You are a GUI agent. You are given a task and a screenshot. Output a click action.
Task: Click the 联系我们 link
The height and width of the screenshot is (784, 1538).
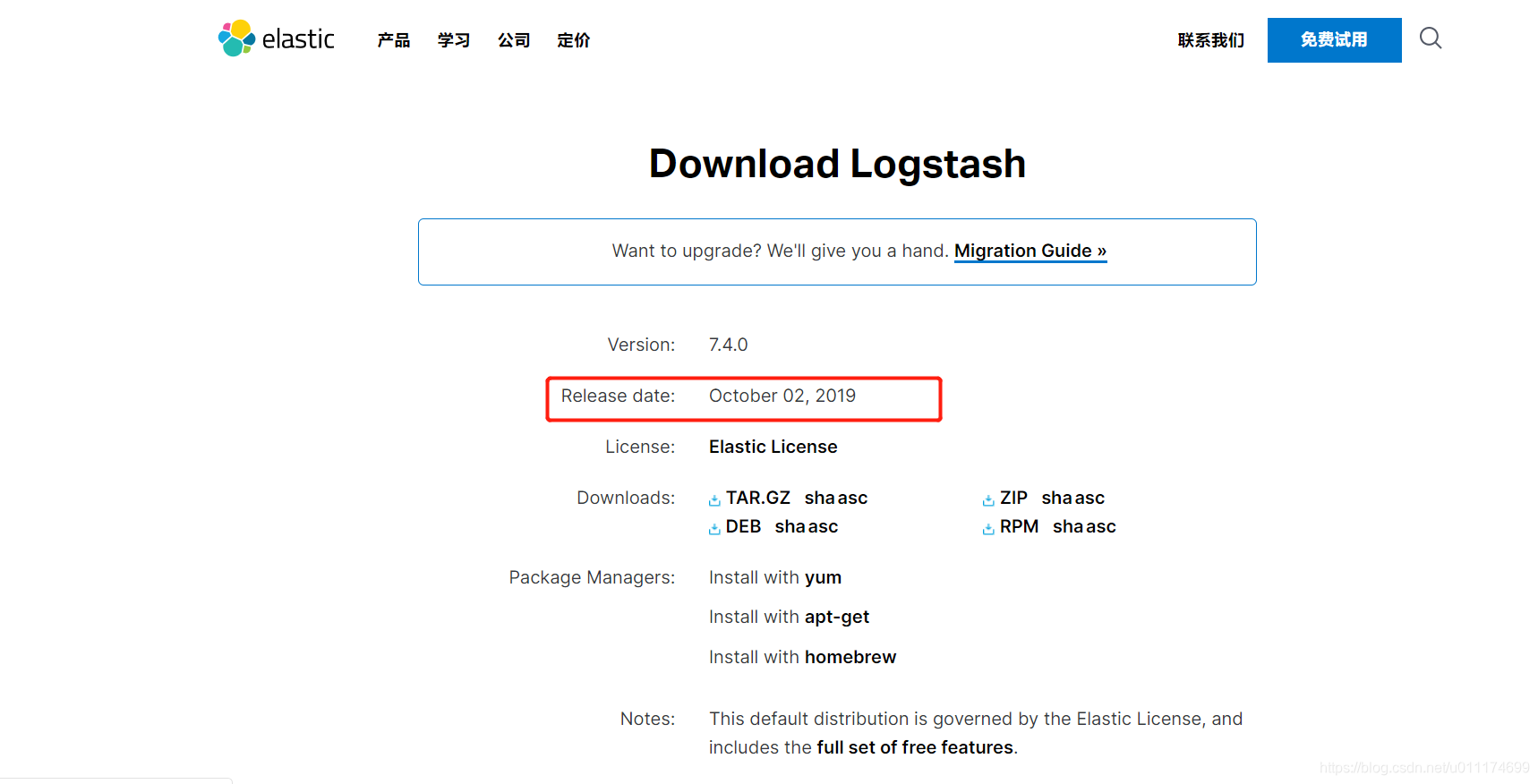tap(1211, 40)
